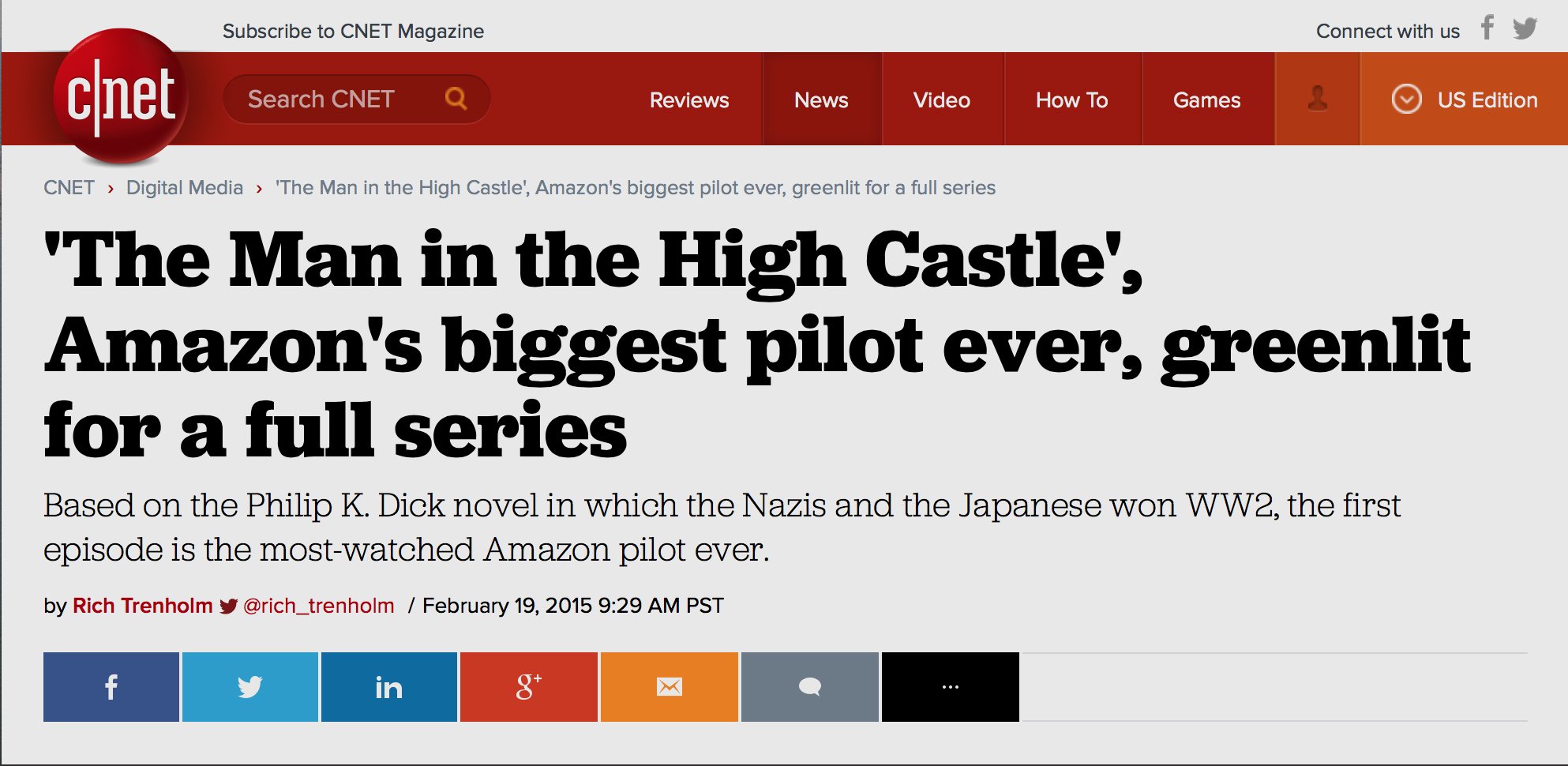The height and width of the screenshot is (766, 1568).
Task: Go to CNET breadcrumb link
Action: click(69, 187)
